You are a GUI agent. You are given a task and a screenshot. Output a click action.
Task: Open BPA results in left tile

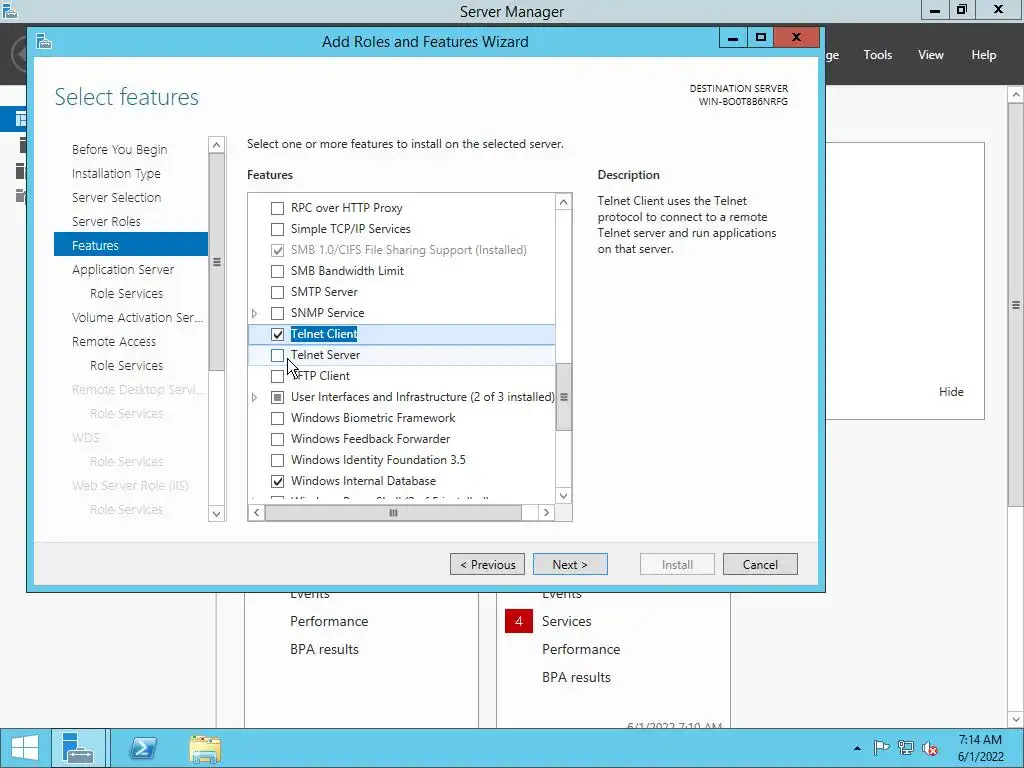pos(325,650)
